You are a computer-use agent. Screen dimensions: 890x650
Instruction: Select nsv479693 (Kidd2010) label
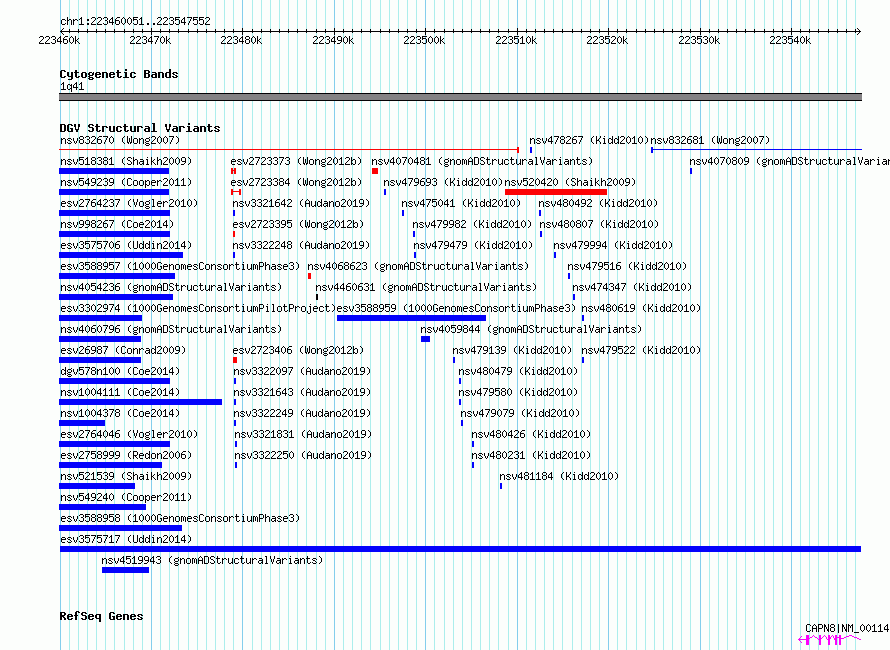(x=443, y=182)
